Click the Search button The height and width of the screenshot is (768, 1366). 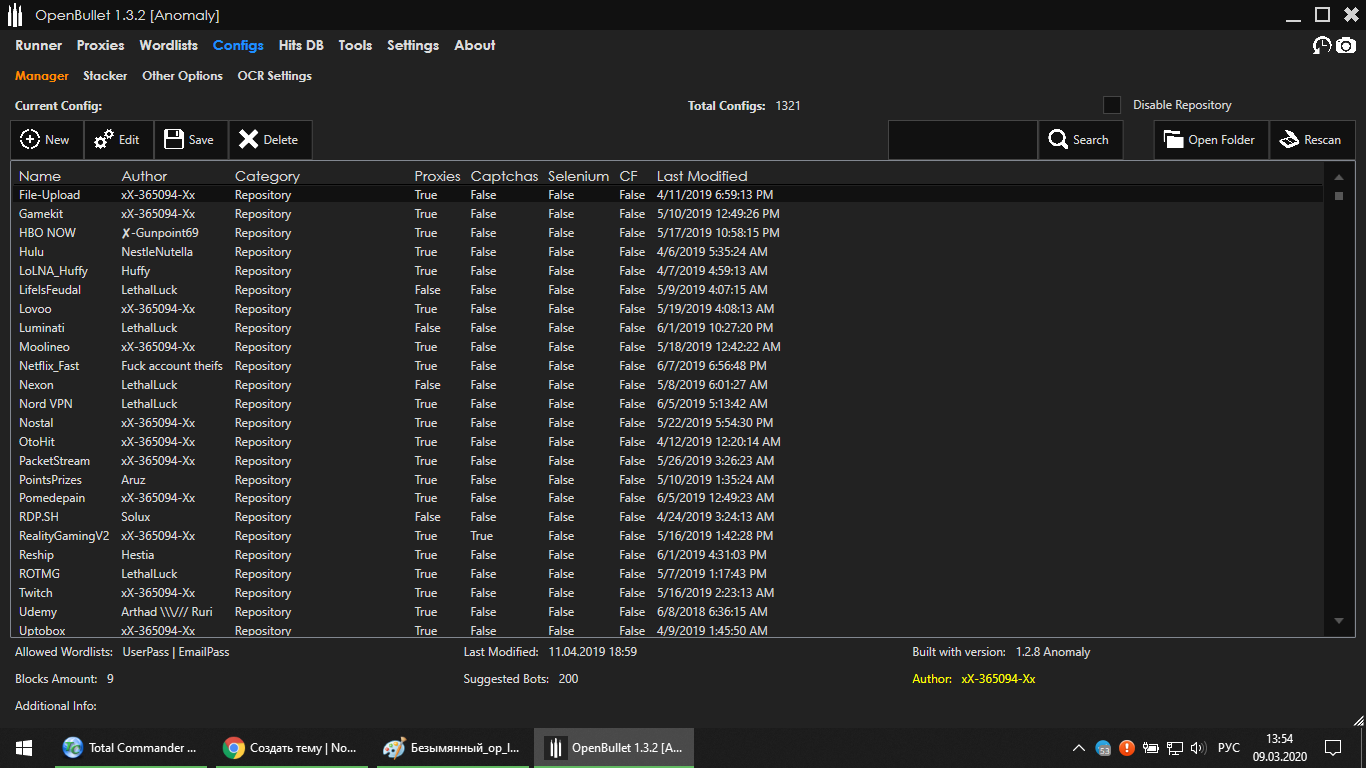pyautogui.click(x=1080, y=140)
